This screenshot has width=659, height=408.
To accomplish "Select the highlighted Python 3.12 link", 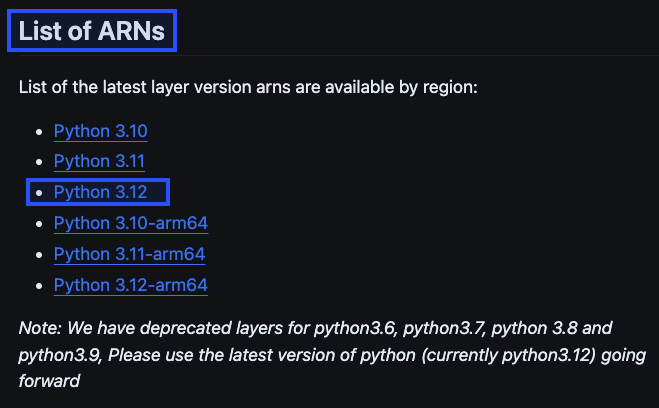I will (x=100, y=192).
